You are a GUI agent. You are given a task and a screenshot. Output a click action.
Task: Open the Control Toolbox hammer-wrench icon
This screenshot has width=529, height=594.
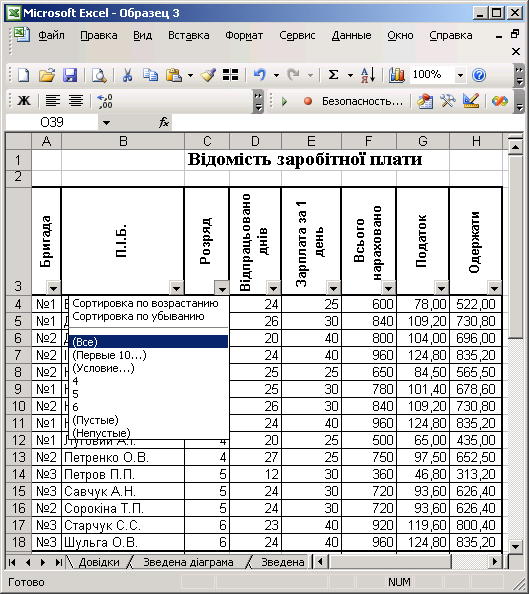click(x=448, y=101)
